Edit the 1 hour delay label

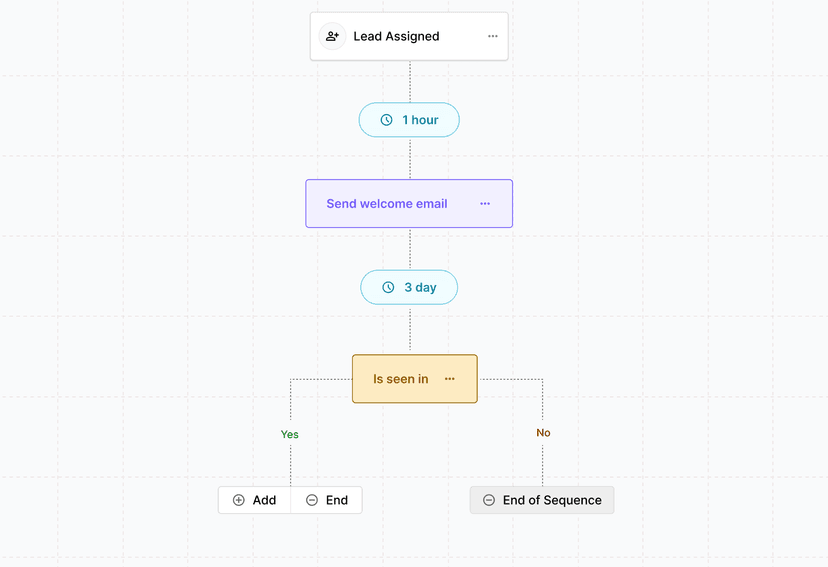click(x=420, y=120)
